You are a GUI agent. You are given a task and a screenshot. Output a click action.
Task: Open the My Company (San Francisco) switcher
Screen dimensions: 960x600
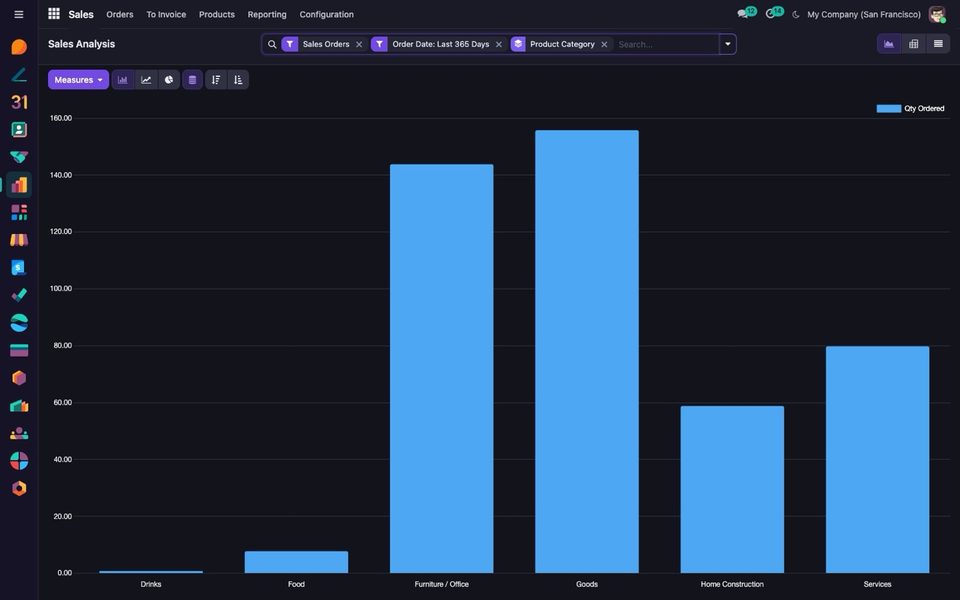tap(864, 14)
